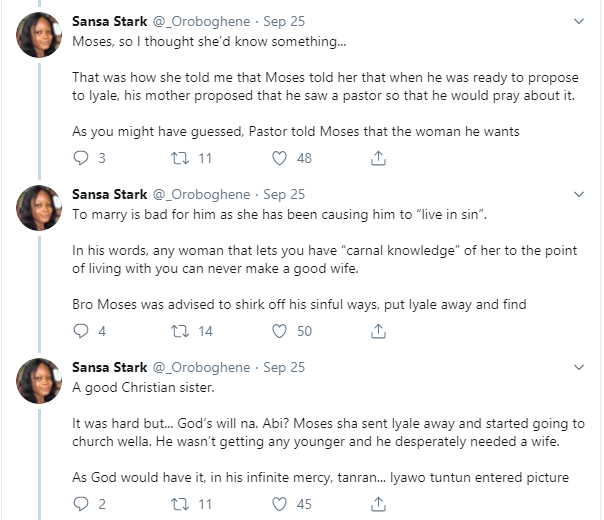Open the Sep 25 timestamp of the third tweet
Screen dimensions: 604x520
tap(284, 367)
